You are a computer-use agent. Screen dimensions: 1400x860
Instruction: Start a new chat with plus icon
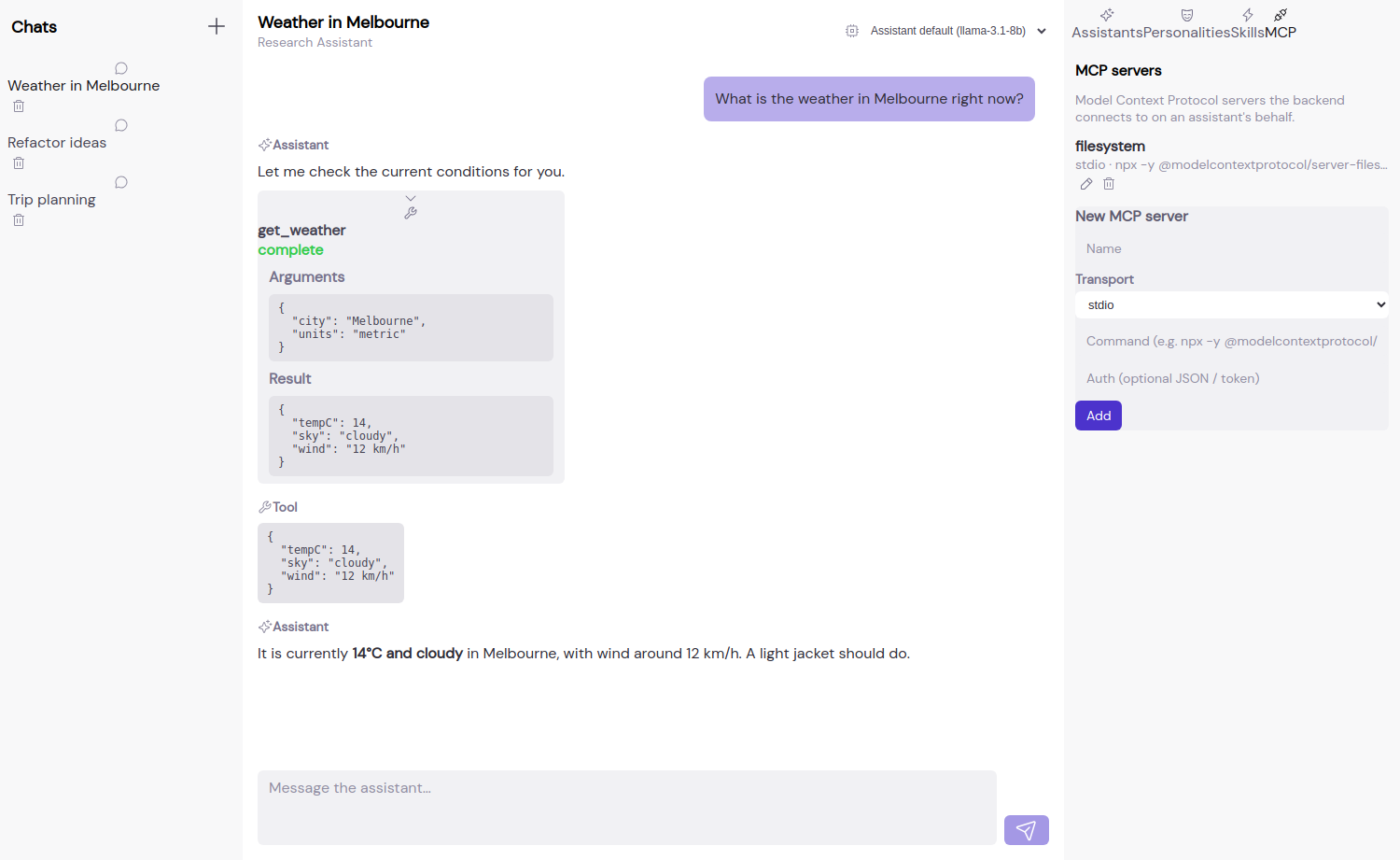click(x=217, y=26)
